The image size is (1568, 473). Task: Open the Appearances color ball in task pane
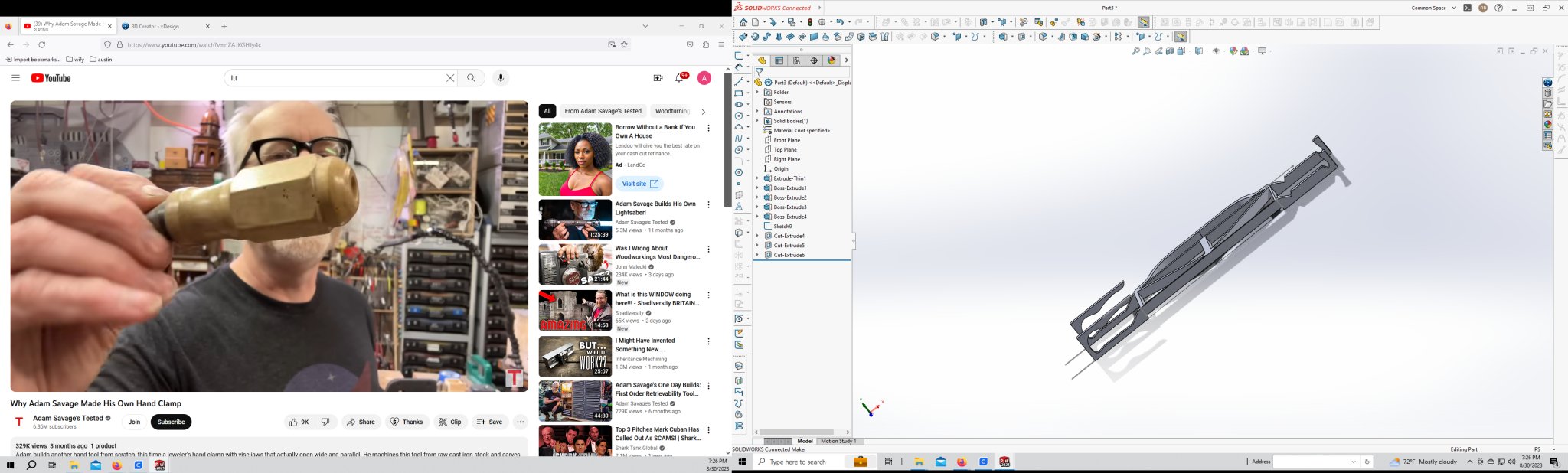pyautogui.click(x=1547, y=124)
